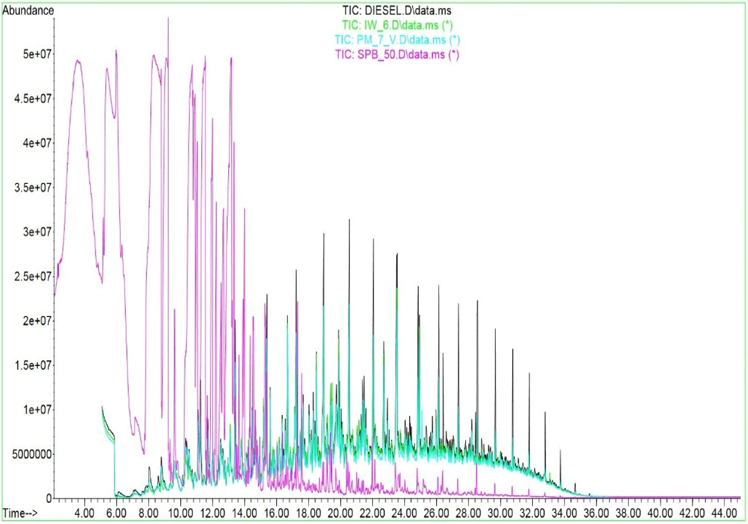
Task: Click the 8.00 time tick label
Action: (148, 514)
